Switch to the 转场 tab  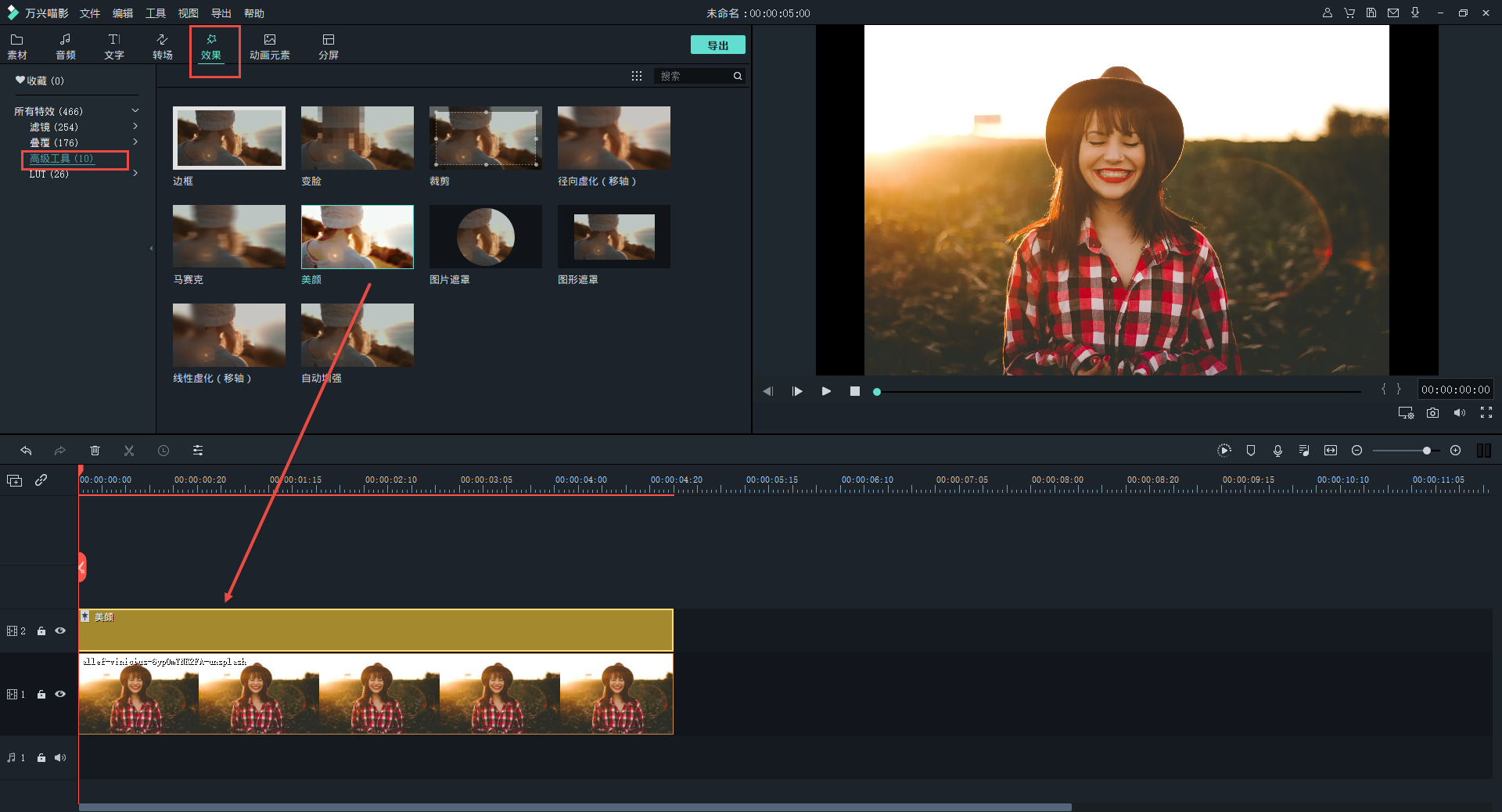[x=162, y=46]
